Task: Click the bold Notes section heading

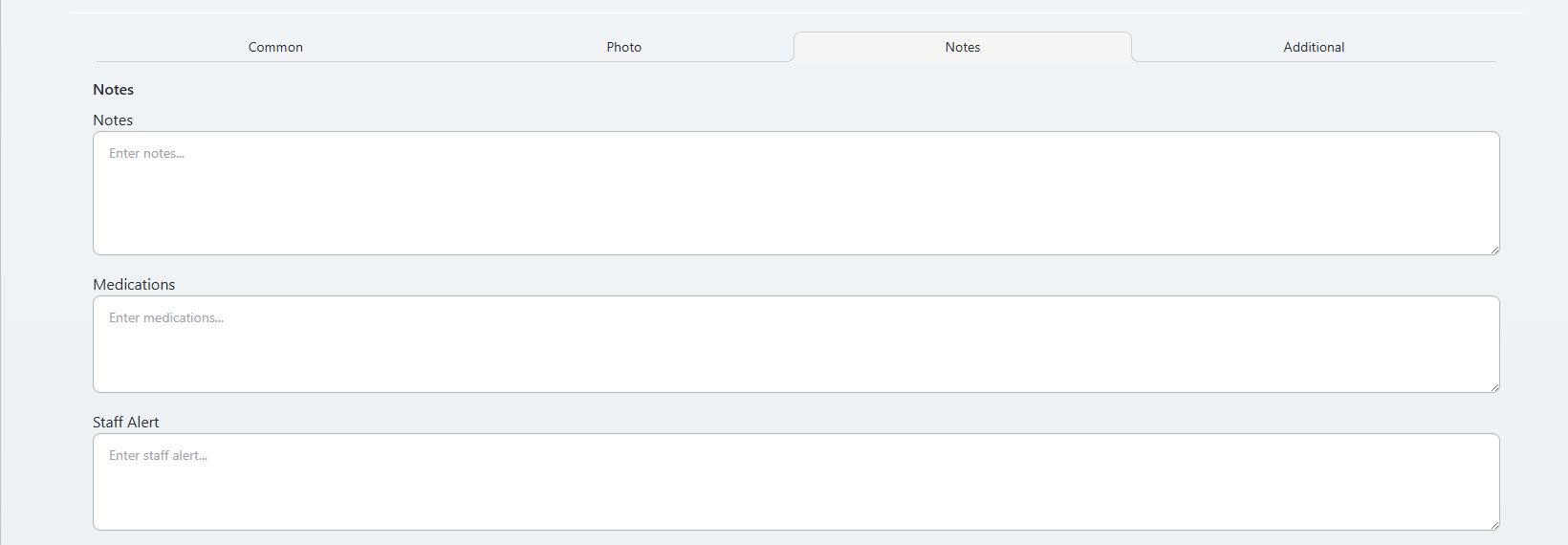Action: coord(113,89)
